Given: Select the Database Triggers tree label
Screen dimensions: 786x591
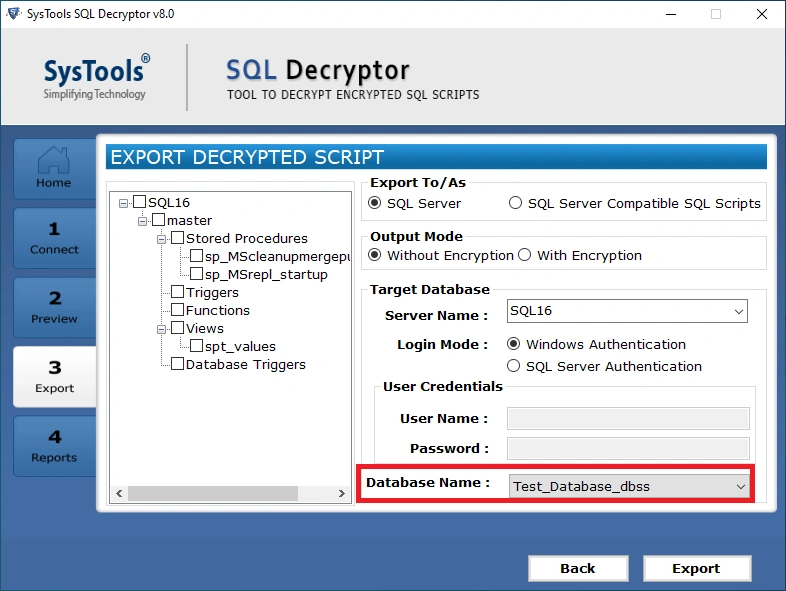Looking at the screenshot, I should click(246, 364).
